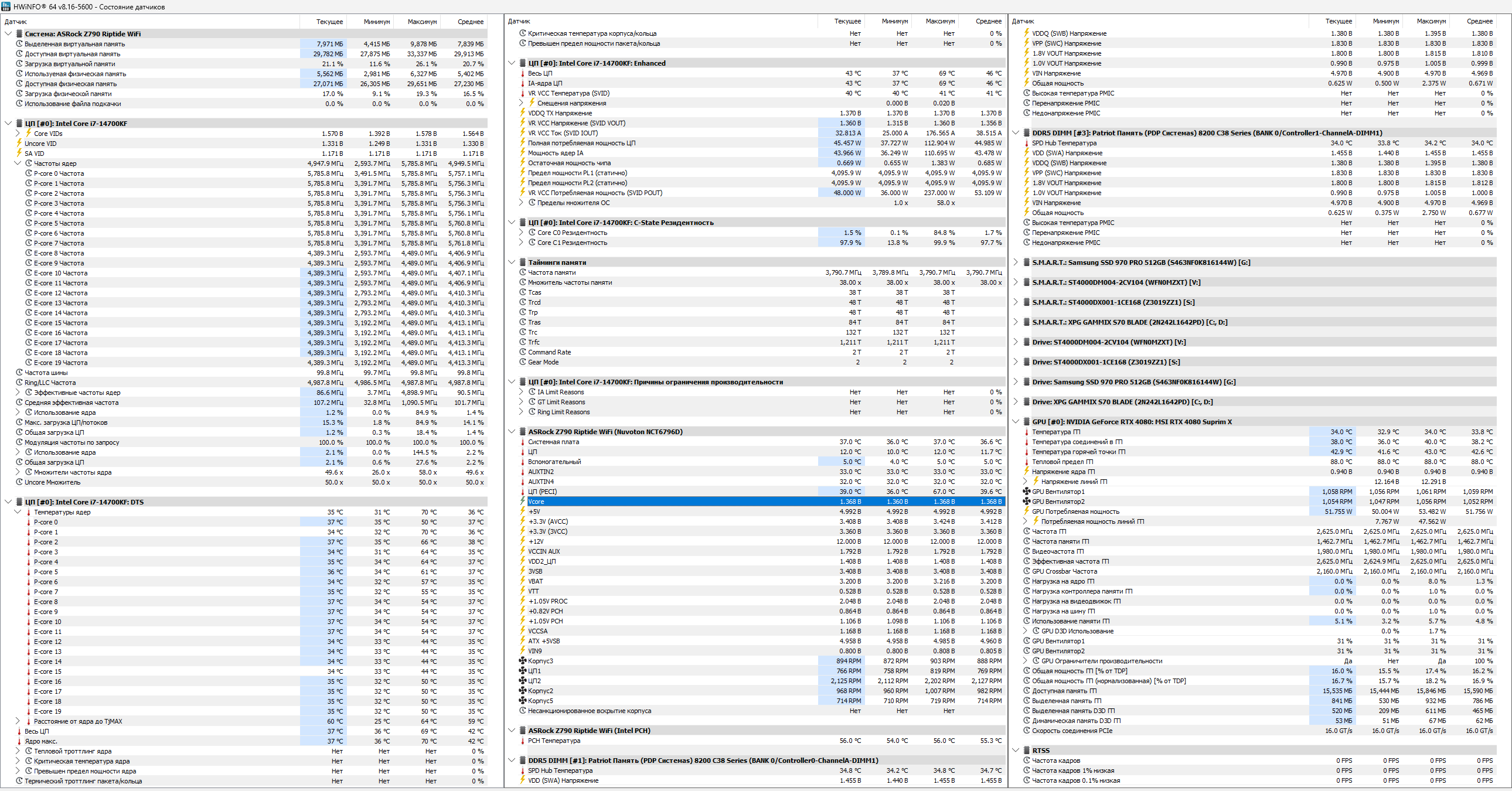Collapse the Частоты ядер tree node

[x=18, y=163]
